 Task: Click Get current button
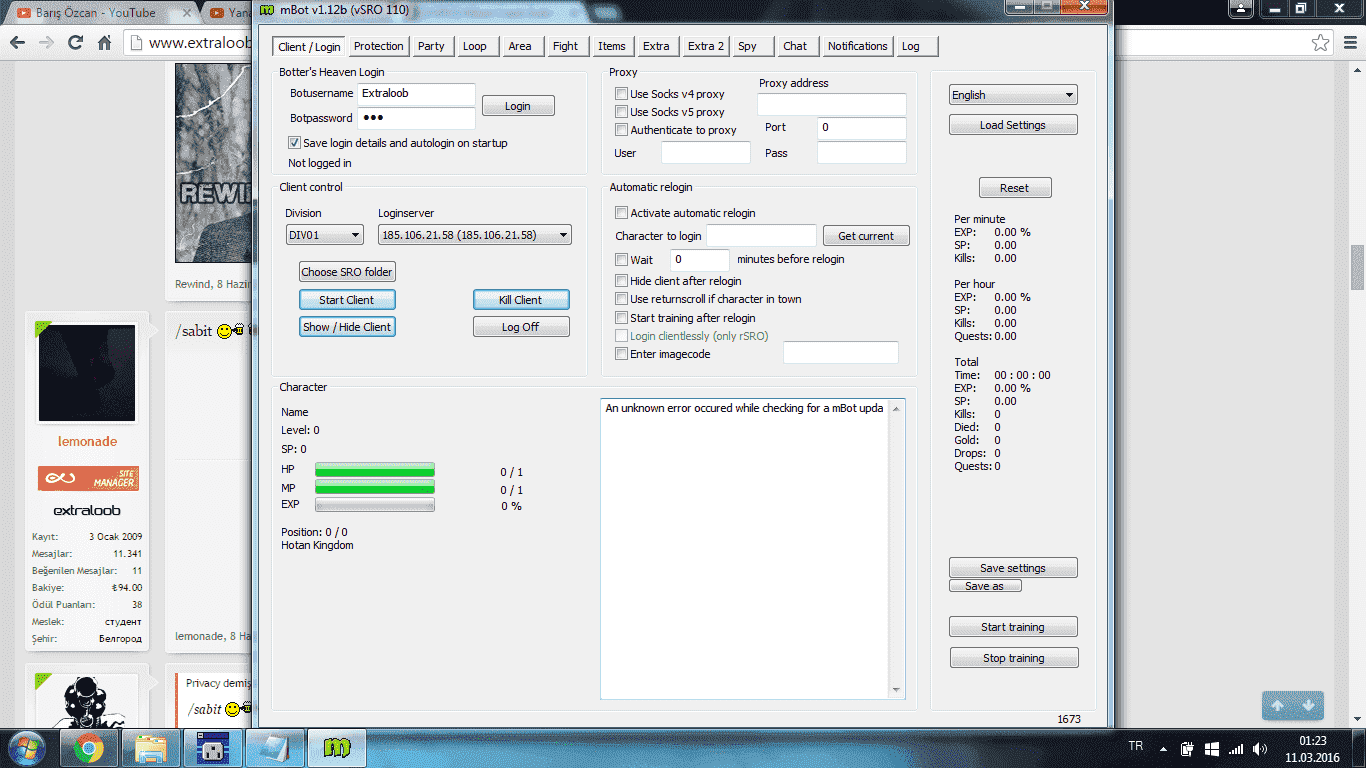(866, 236)
